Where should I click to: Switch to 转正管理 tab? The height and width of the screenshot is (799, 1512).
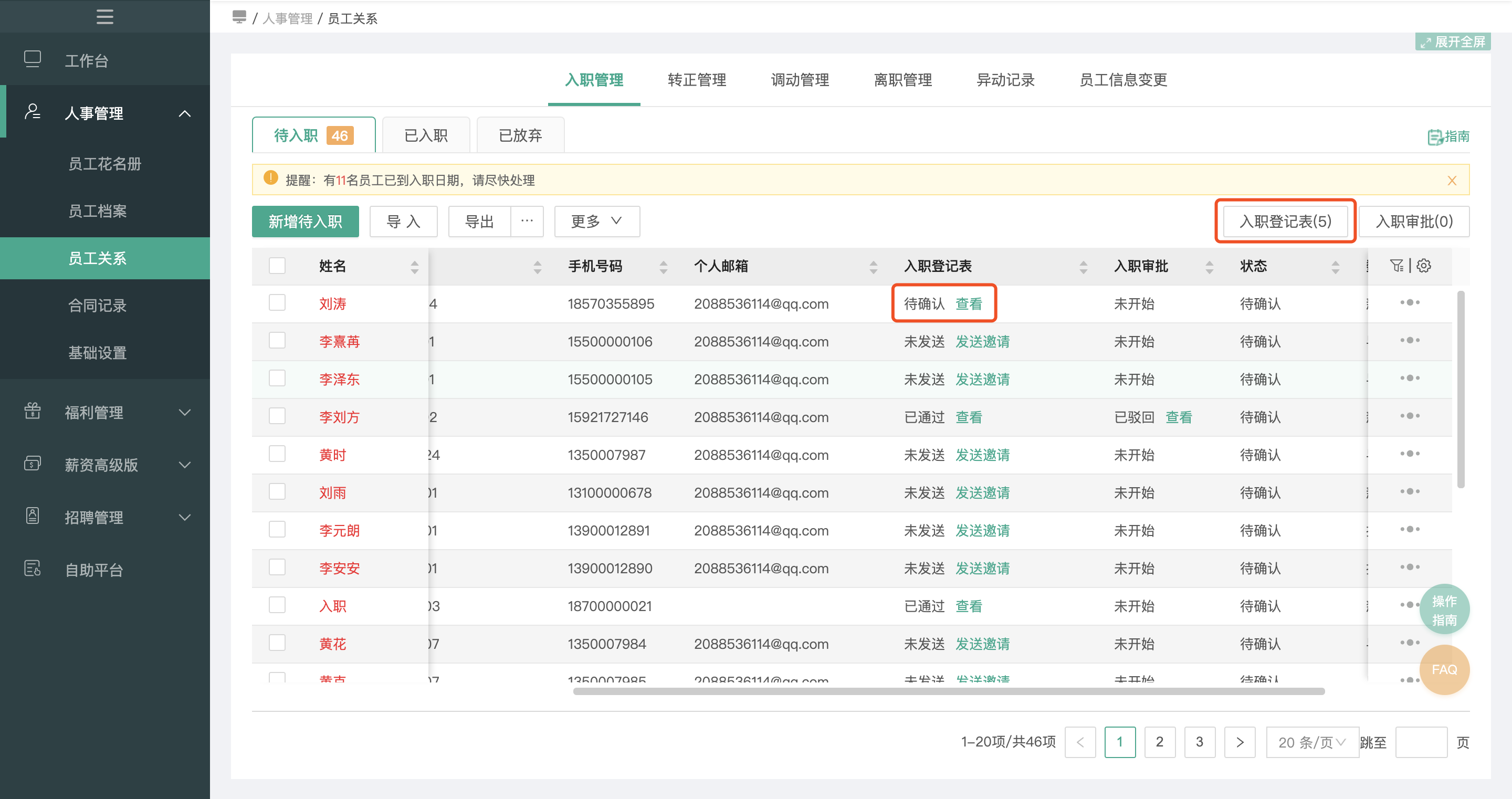[x=697, y=80]
